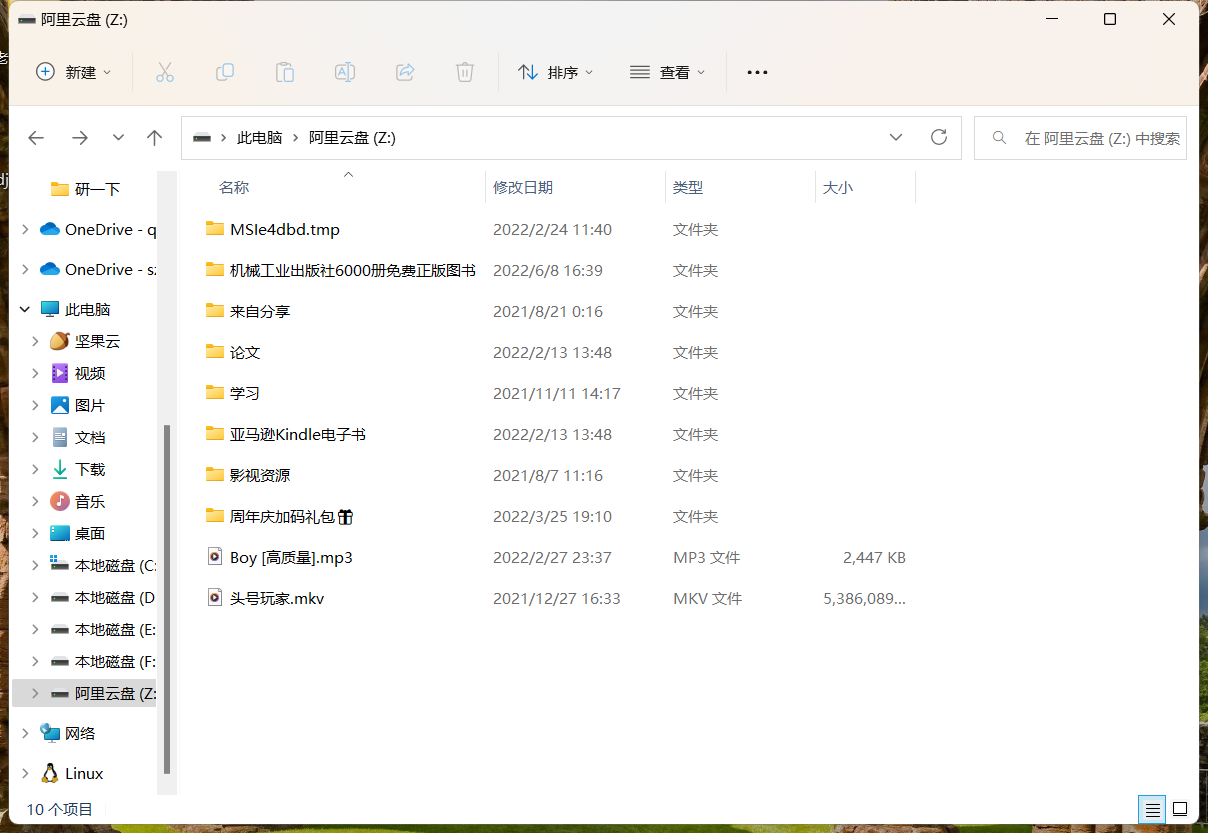Viewport: 1208px width, 833px height.
Task: Click the drive icon in address bar
Action: [202, 138]
